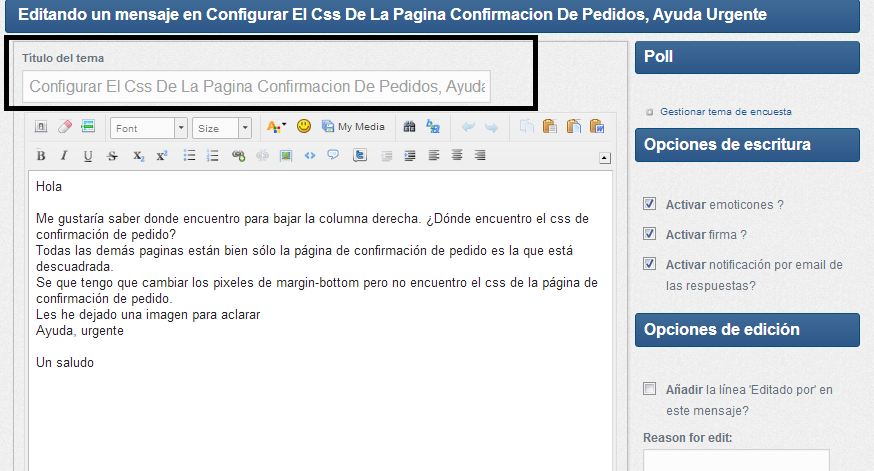The height and width of the screenshot is (471, 874).
Task: Click the Opciones de edición header
Action: tap(747, 330)
